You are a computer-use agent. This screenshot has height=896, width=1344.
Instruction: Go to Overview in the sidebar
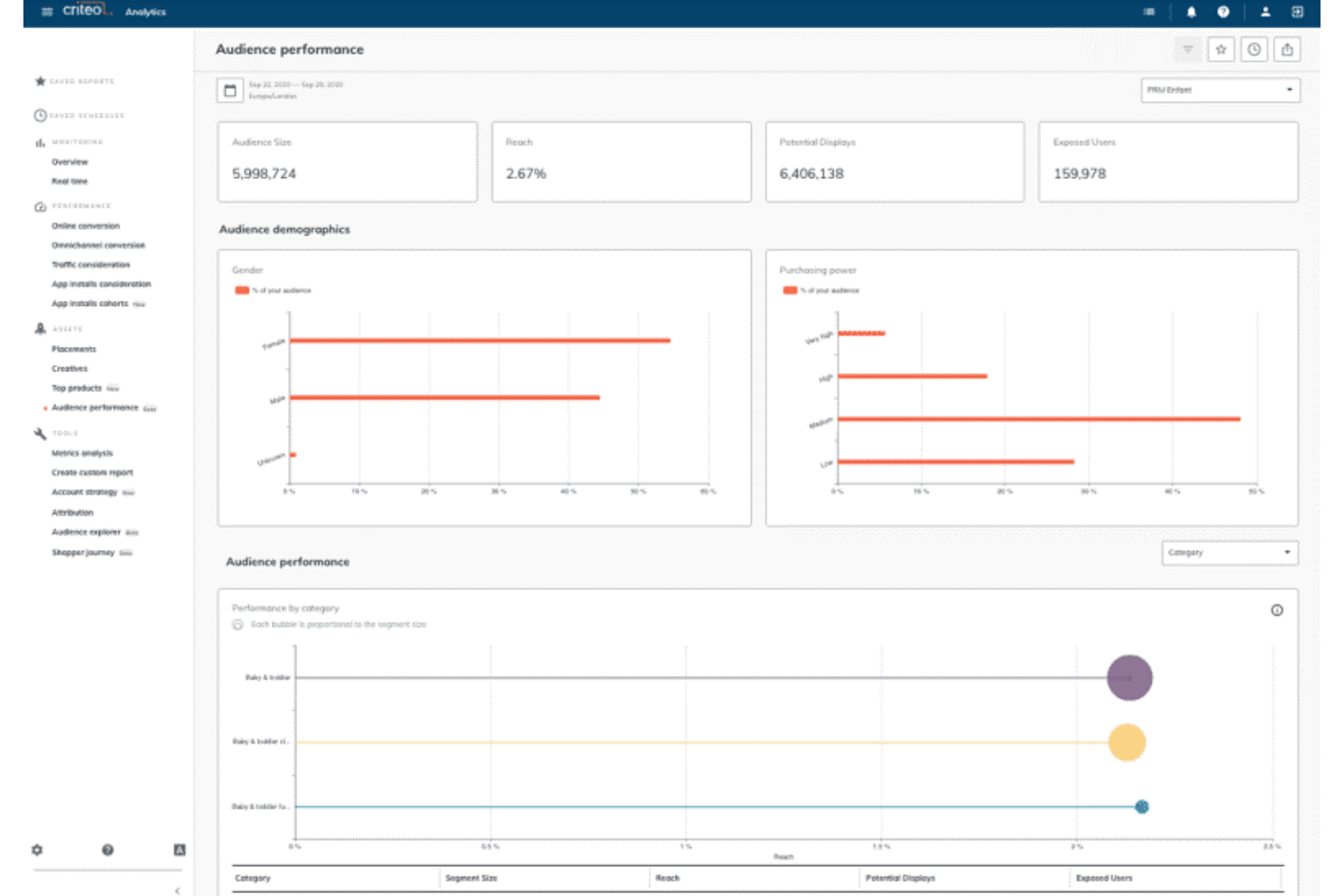click(x=70, y=162)
